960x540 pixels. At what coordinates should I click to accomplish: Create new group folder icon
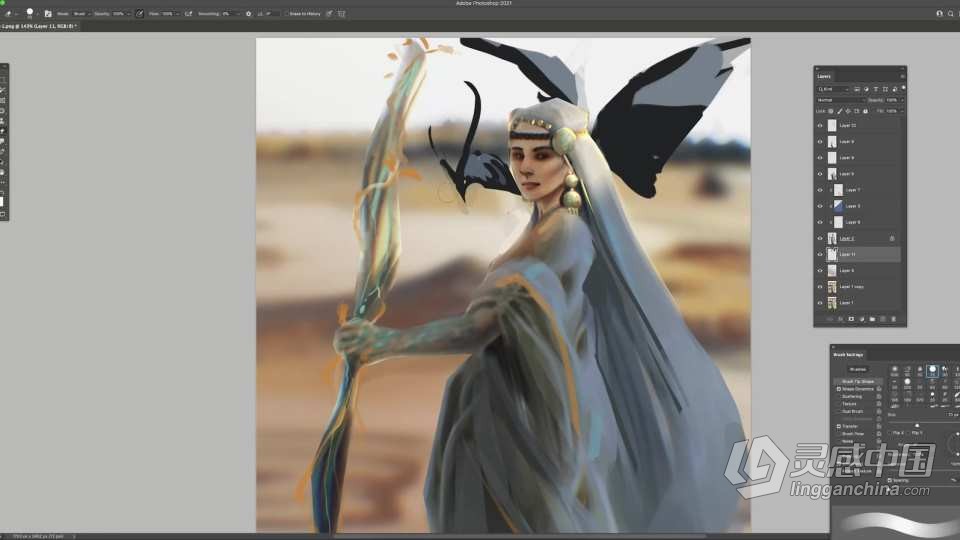[872, 319]
